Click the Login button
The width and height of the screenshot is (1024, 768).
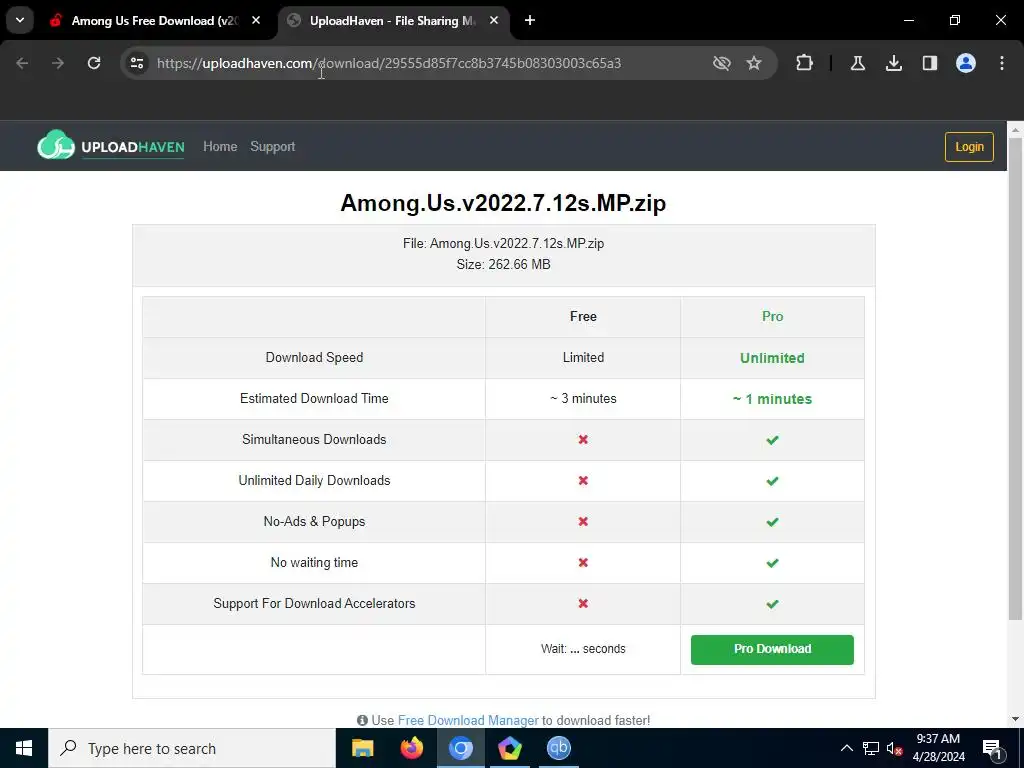(969, 147)
